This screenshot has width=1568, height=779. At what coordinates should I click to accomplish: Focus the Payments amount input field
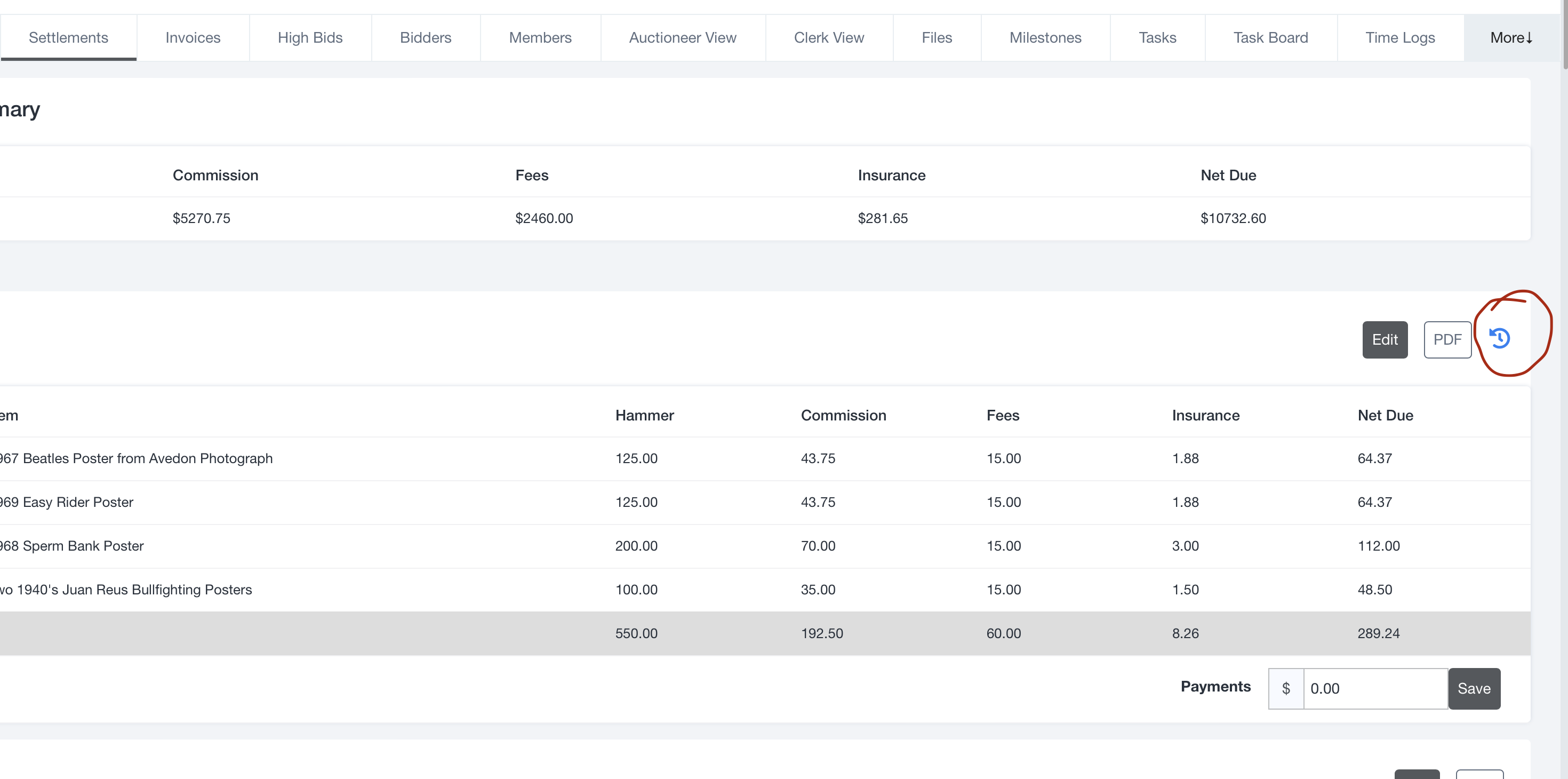point(1374,688)
